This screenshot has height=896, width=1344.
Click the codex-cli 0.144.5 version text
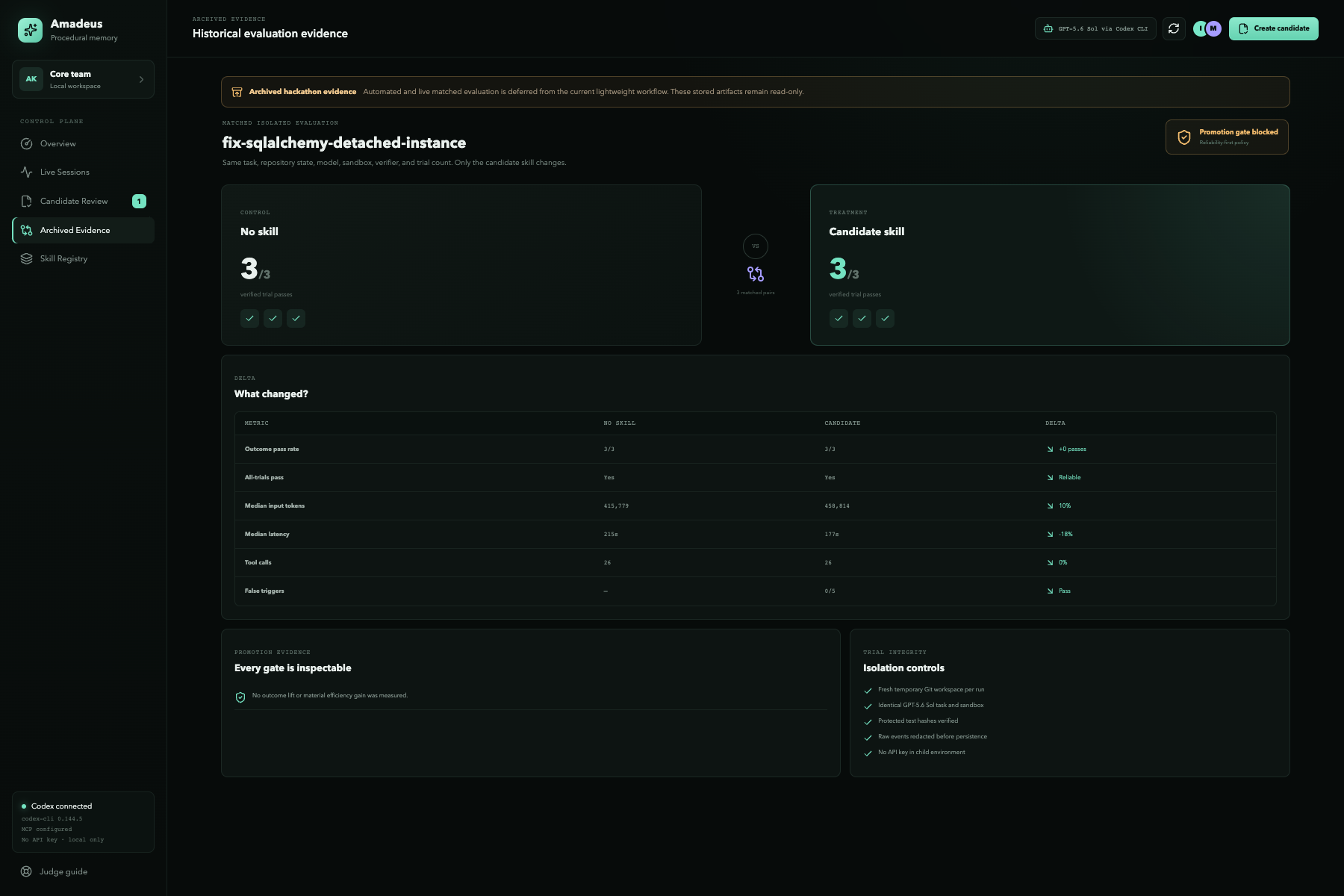pyautogui.click(x=52, y=819)
